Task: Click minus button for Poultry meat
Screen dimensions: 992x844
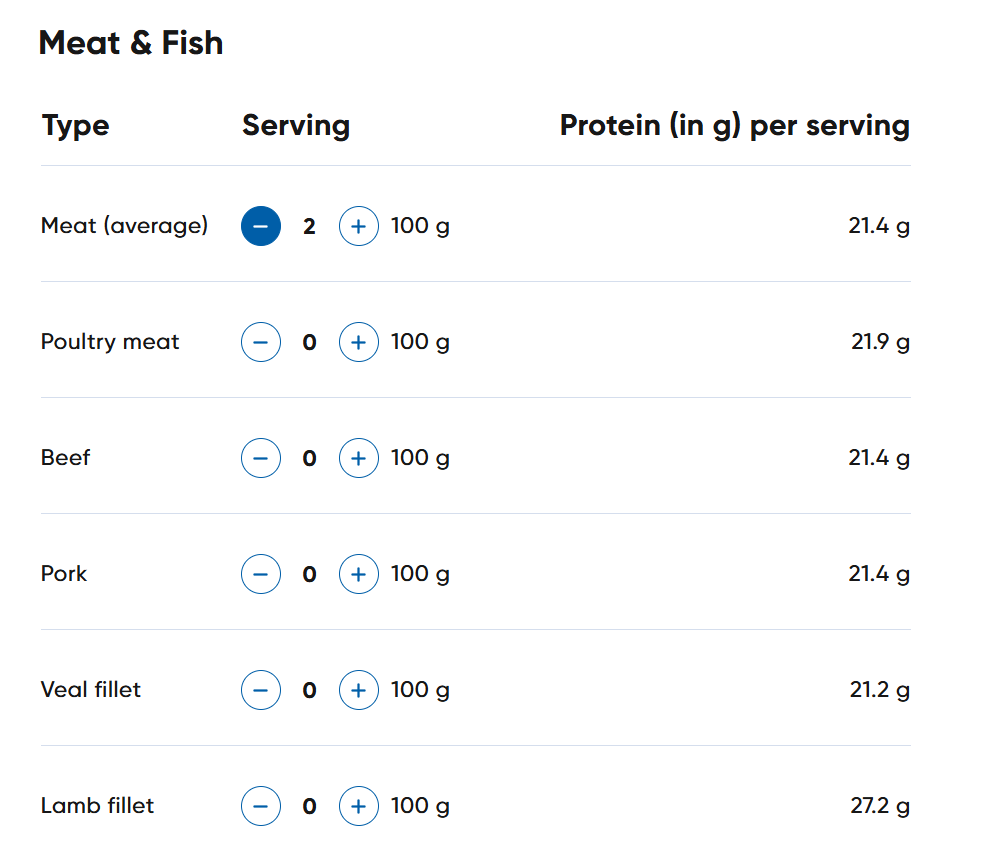Action: (261, 342)
